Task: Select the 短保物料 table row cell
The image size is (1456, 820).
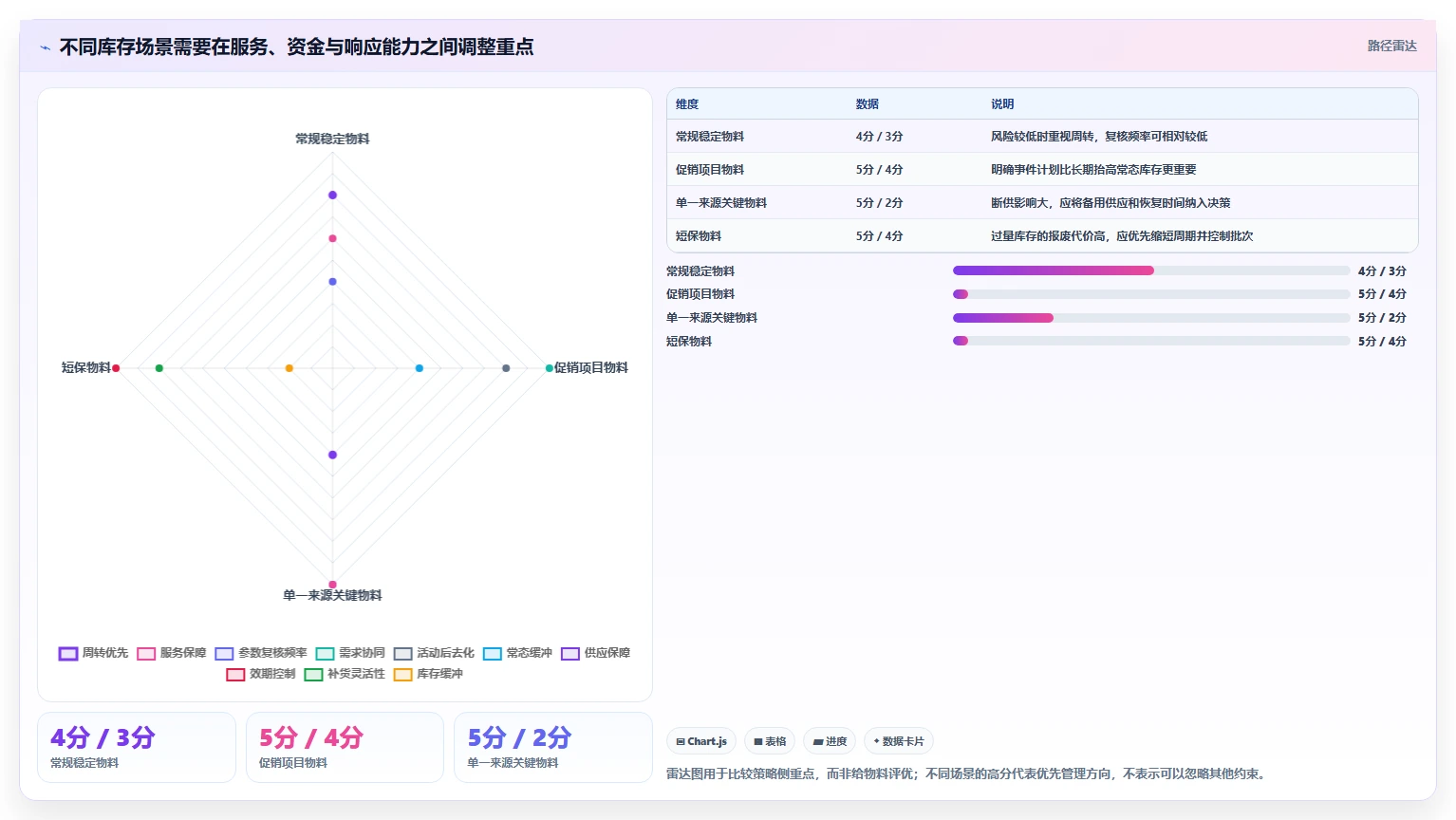Action: [699, 236]
